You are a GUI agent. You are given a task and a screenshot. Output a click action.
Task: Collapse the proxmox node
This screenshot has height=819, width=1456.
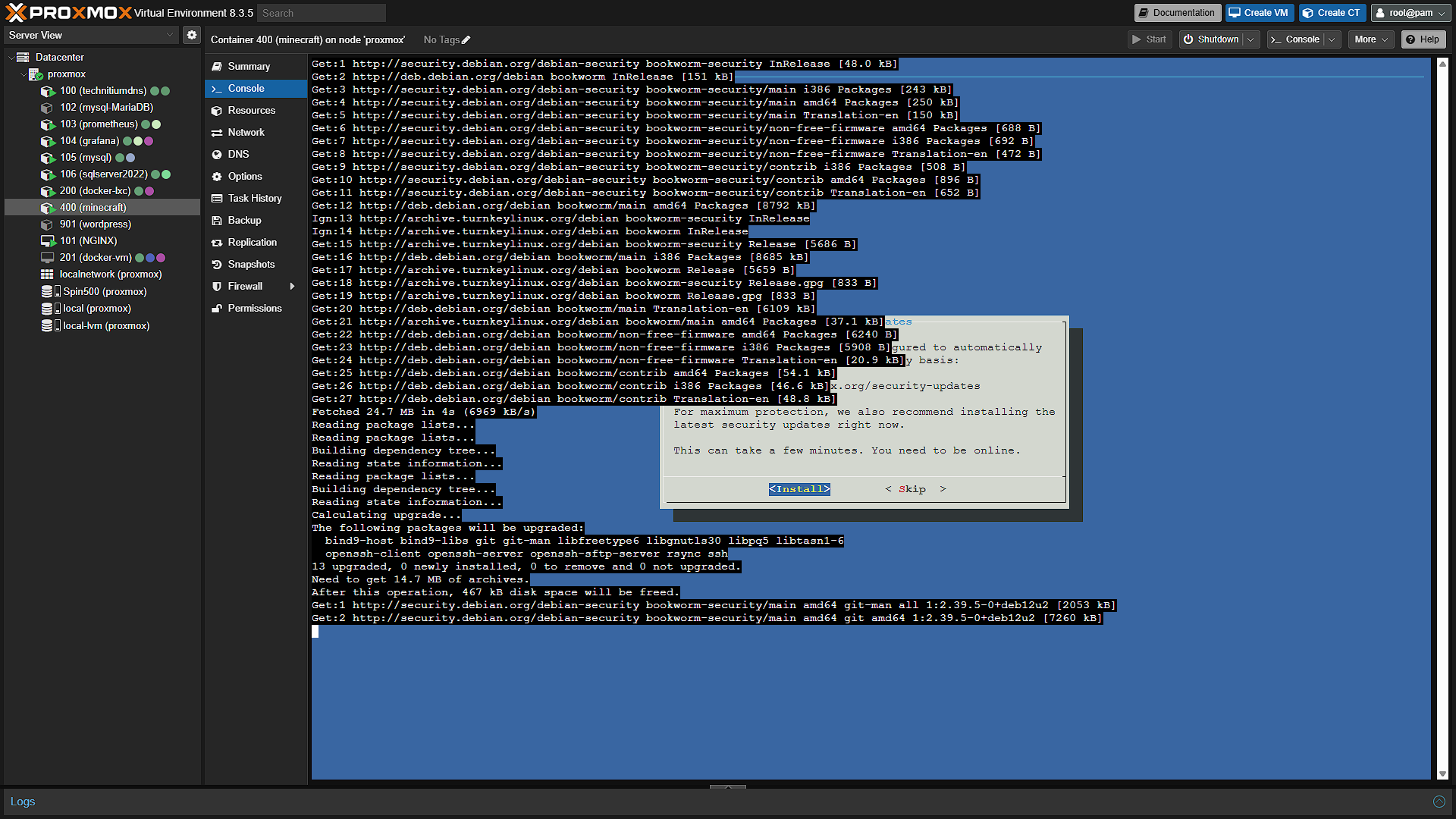pyautogui.click(x=24, y=74)
